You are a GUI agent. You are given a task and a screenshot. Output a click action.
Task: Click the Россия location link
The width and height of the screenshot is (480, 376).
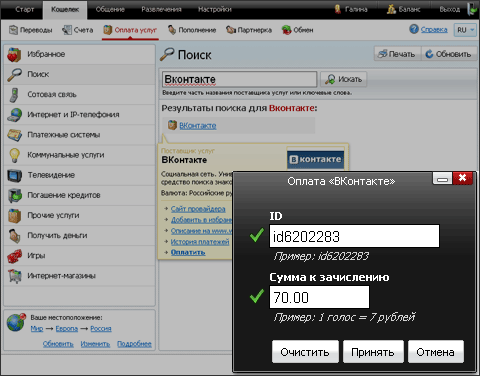coord(101,329)
